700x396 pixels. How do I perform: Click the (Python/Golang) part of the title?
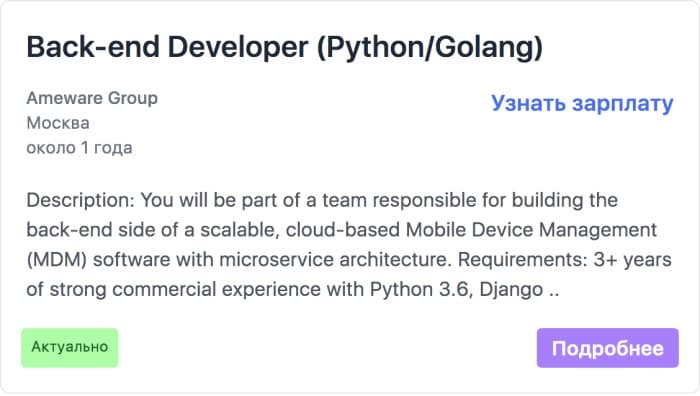pyautogui.click(x=430, y=47)
